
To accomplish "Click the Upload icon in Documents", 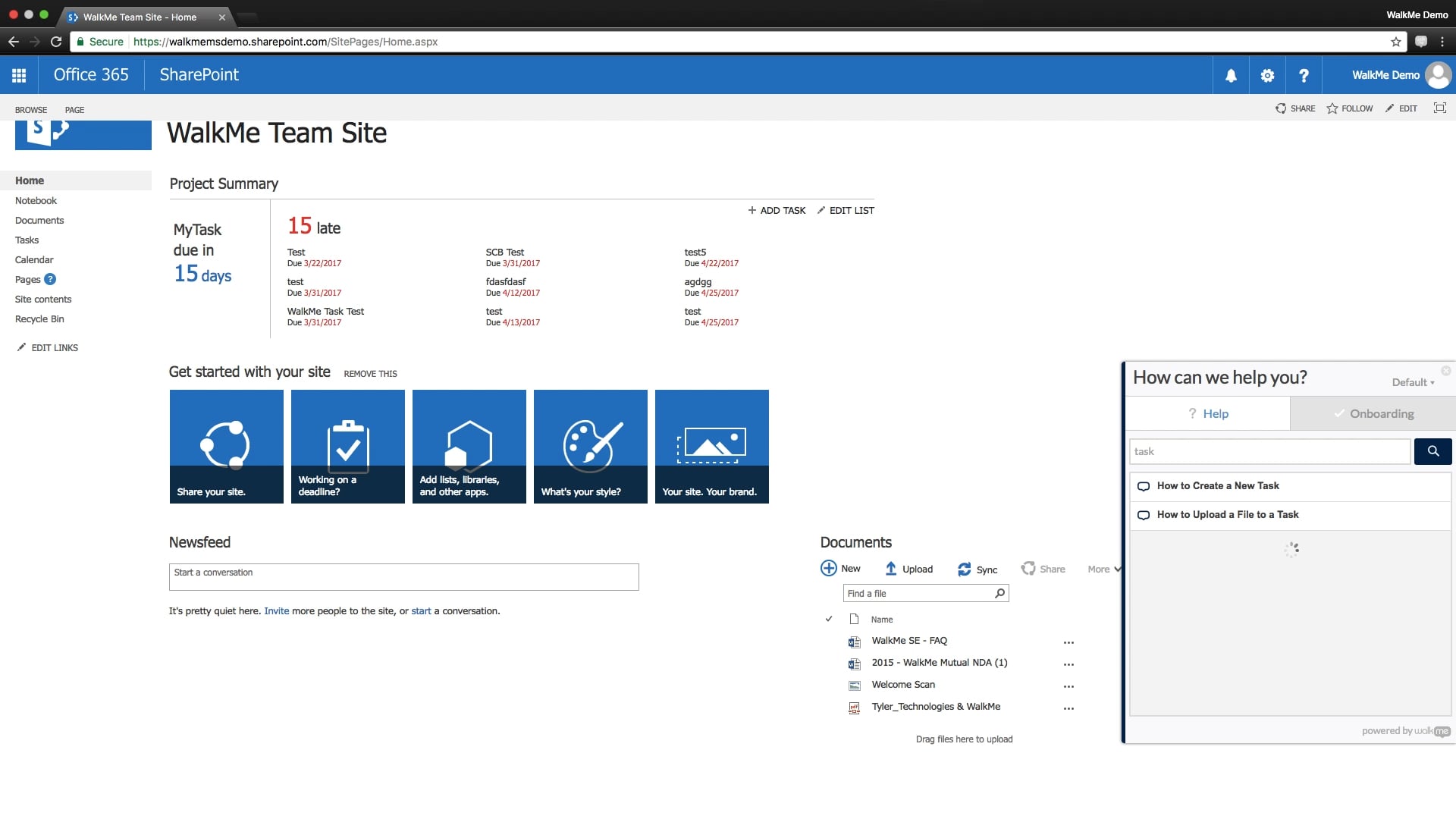I will tap(892, 568).
